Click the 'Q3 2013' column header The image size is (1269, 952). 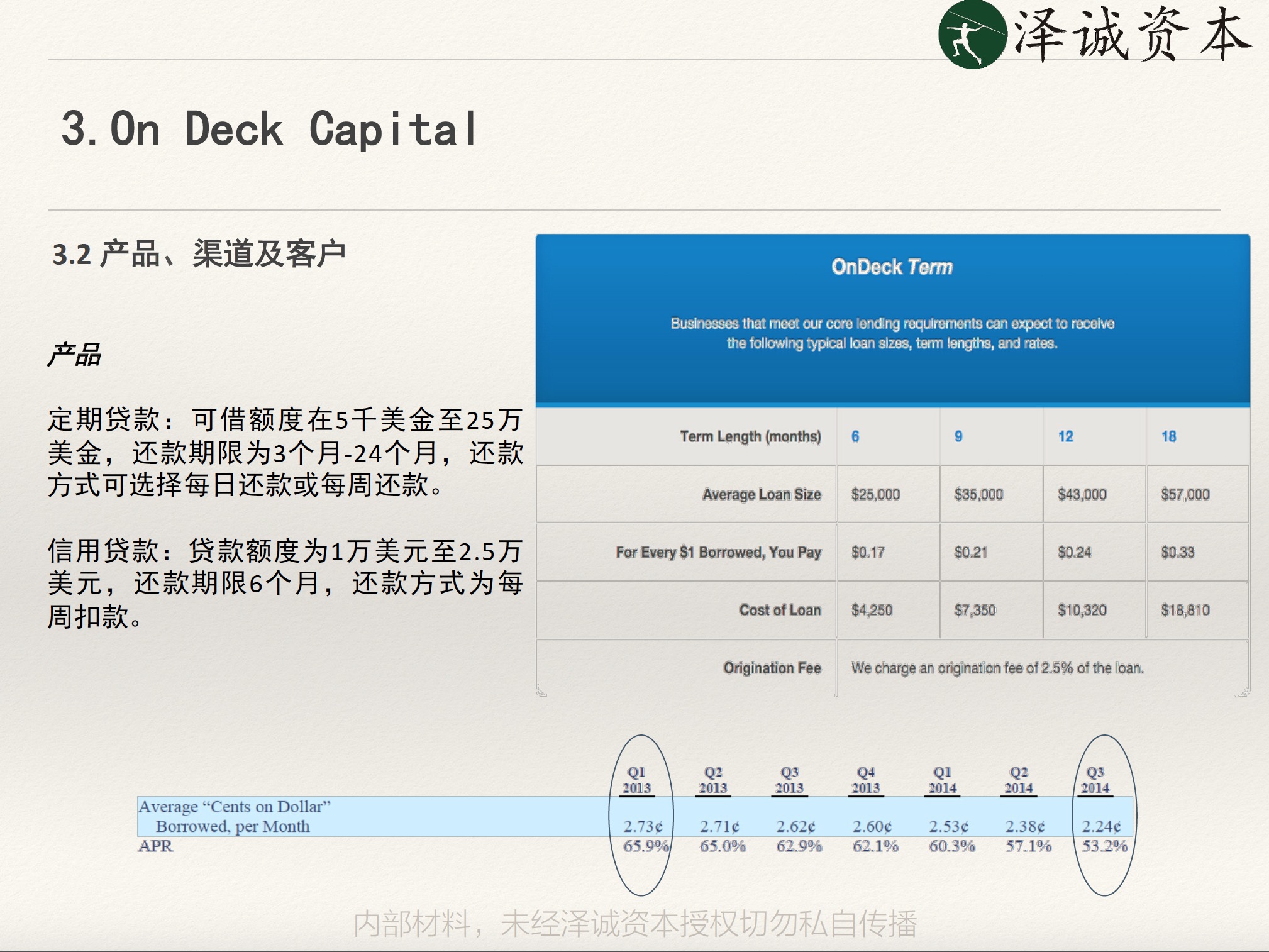[789, 780]
